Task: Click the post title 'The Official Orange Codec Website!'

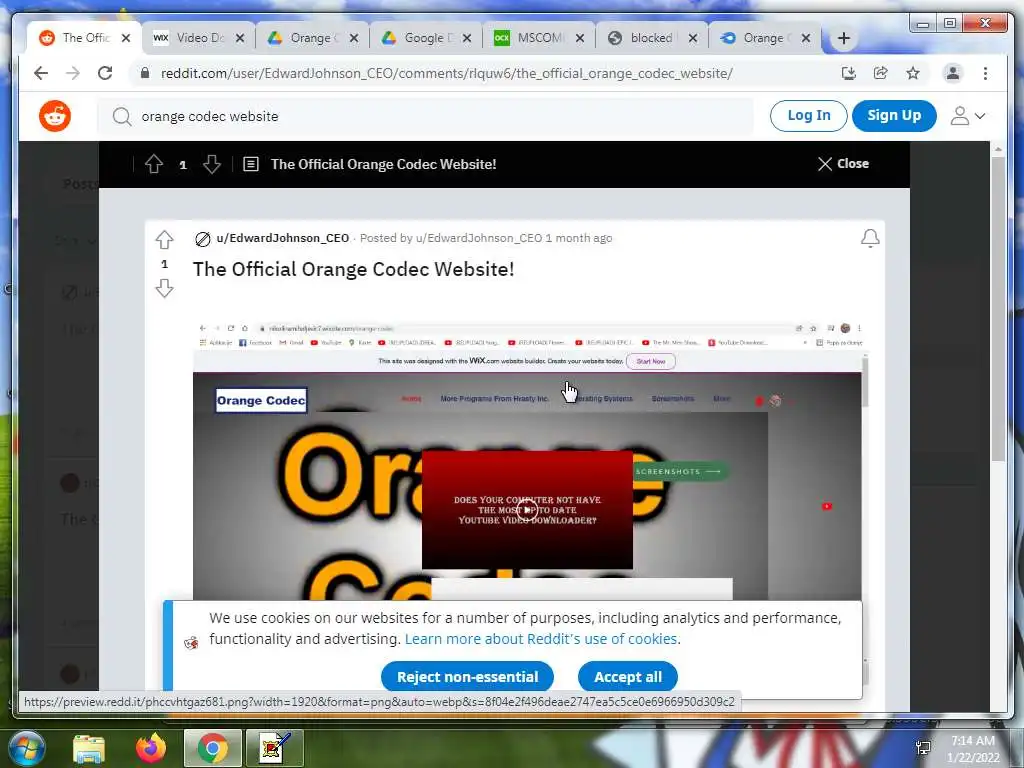Action: point(353,269)
